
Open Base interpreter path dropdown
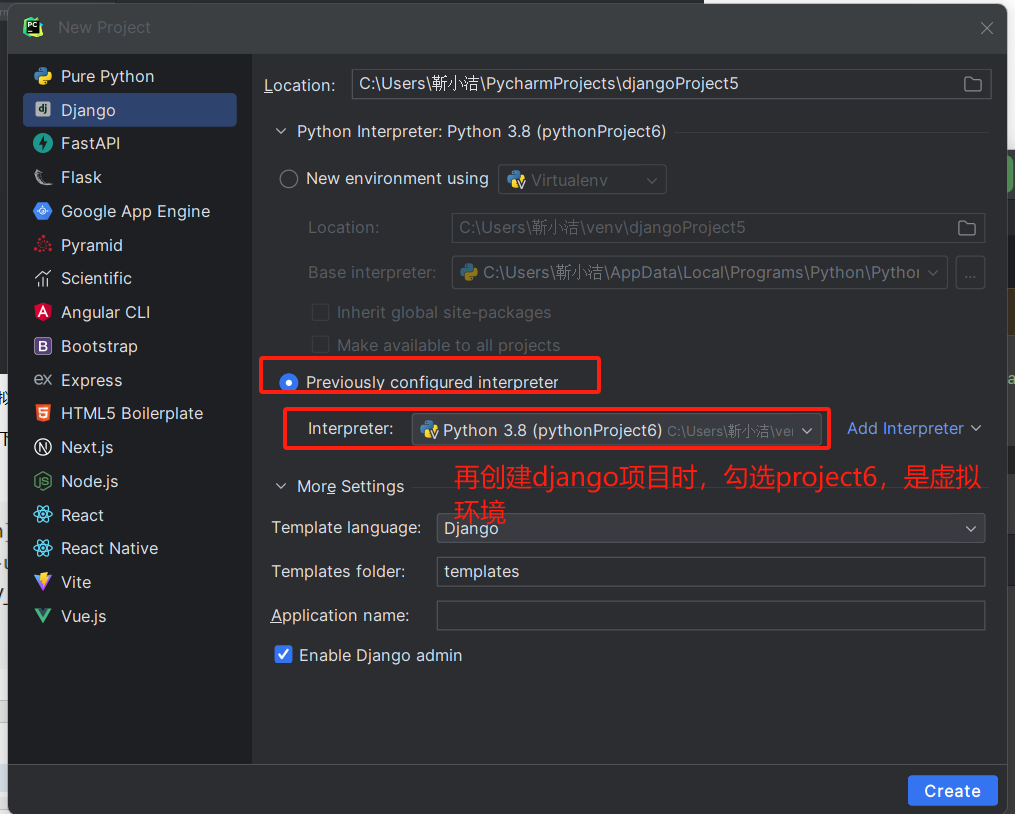click(x=700, y=273)
